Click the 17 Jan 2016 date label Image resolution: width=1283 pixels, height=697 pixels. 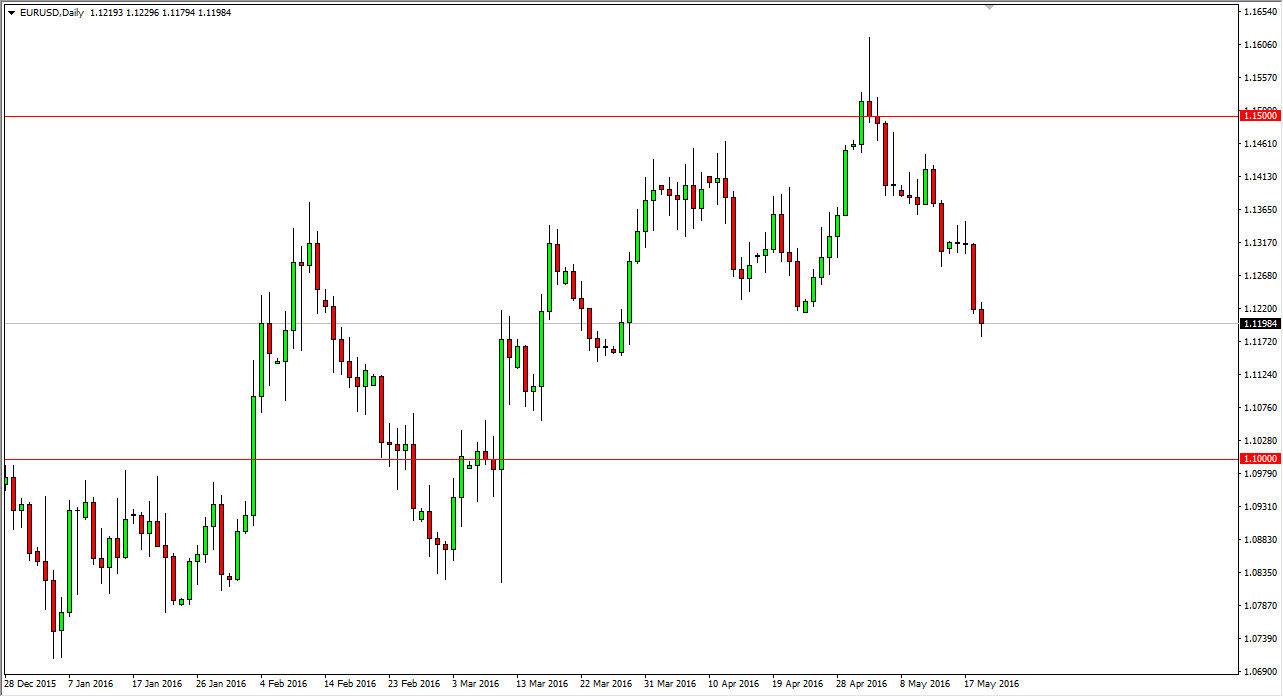157,685
